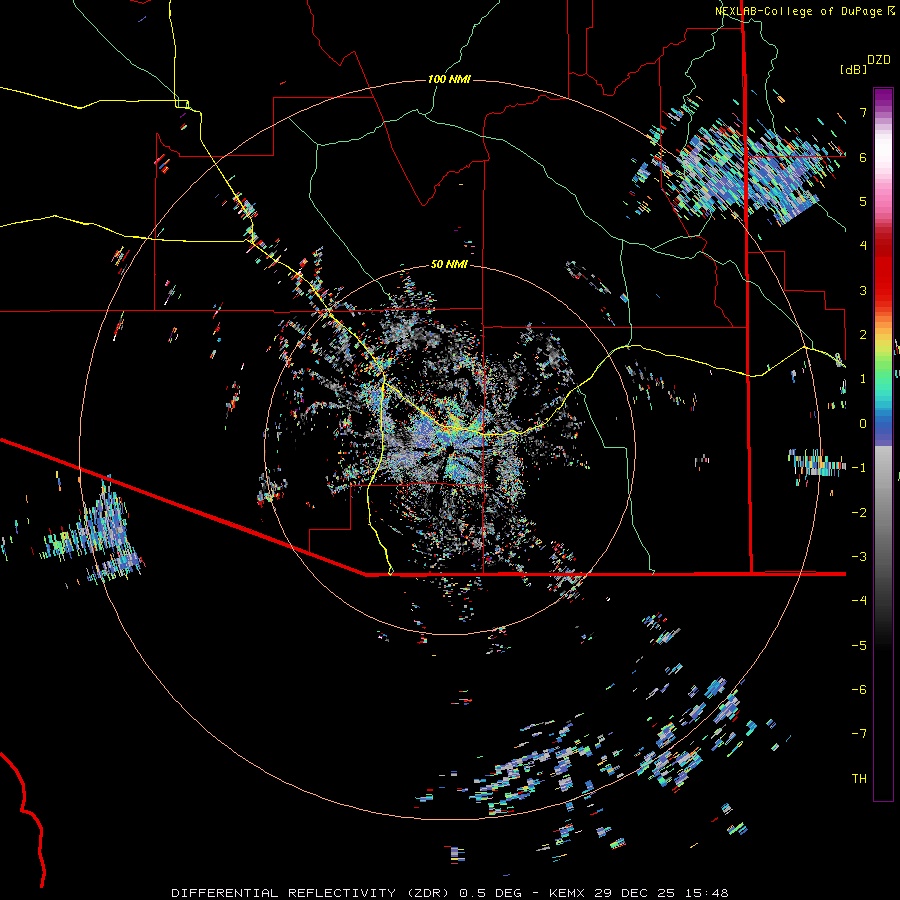Click the 2 dB label on color scale
The image size is (900, 900).
pos(863,335)
